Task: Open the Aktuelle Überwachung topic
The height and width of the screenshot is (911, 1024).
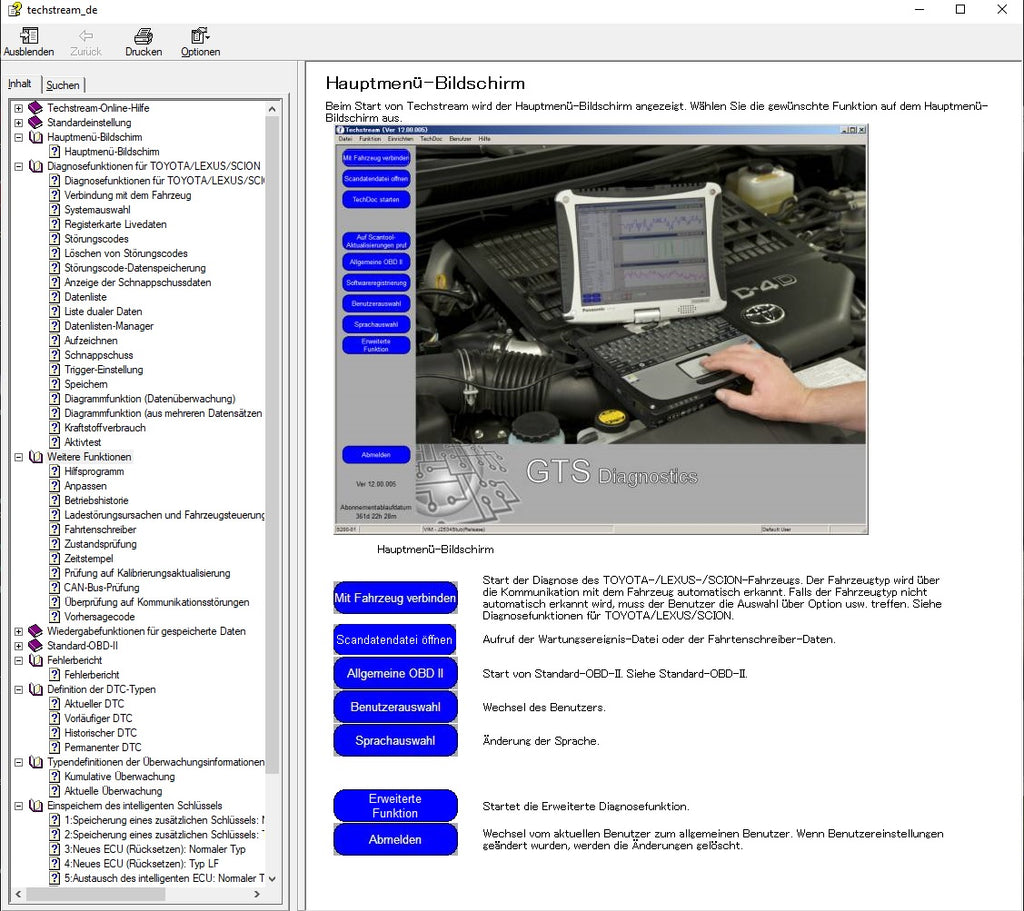Action: [x=113, y=791]
